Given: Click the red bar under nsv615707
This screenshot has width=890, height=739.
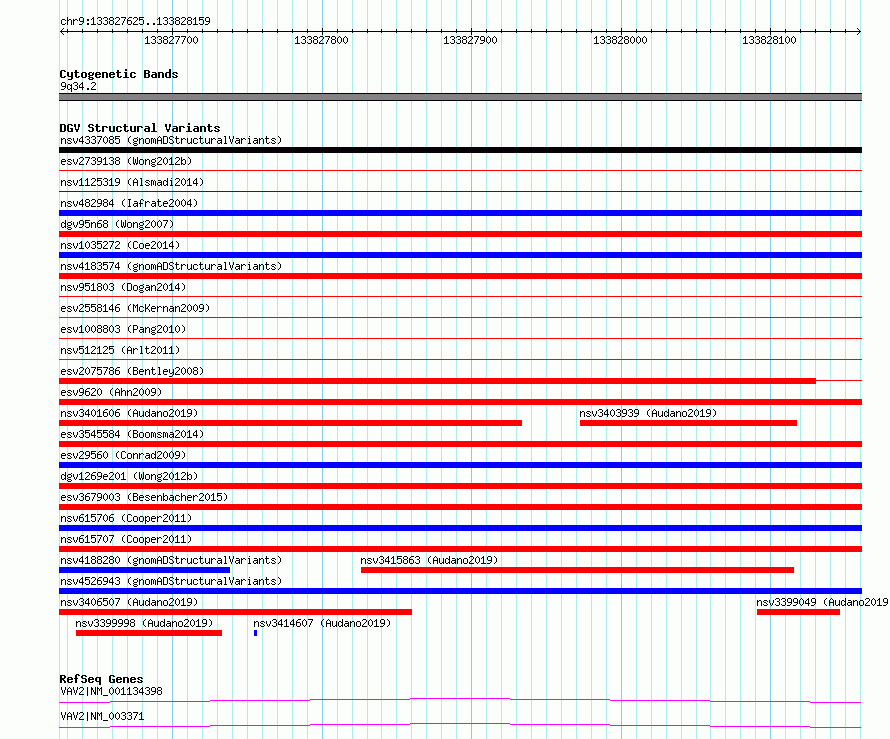Looking at the screenshot, I should 460,549.
